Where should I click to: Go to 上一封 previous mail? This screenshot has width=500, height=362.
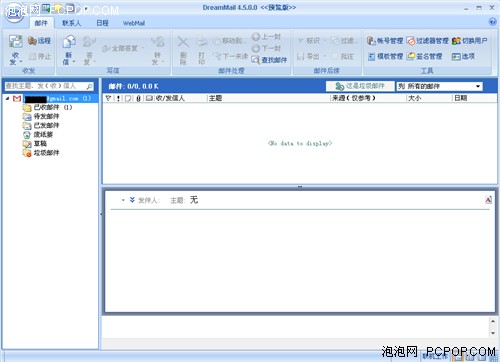click(267, 37)
